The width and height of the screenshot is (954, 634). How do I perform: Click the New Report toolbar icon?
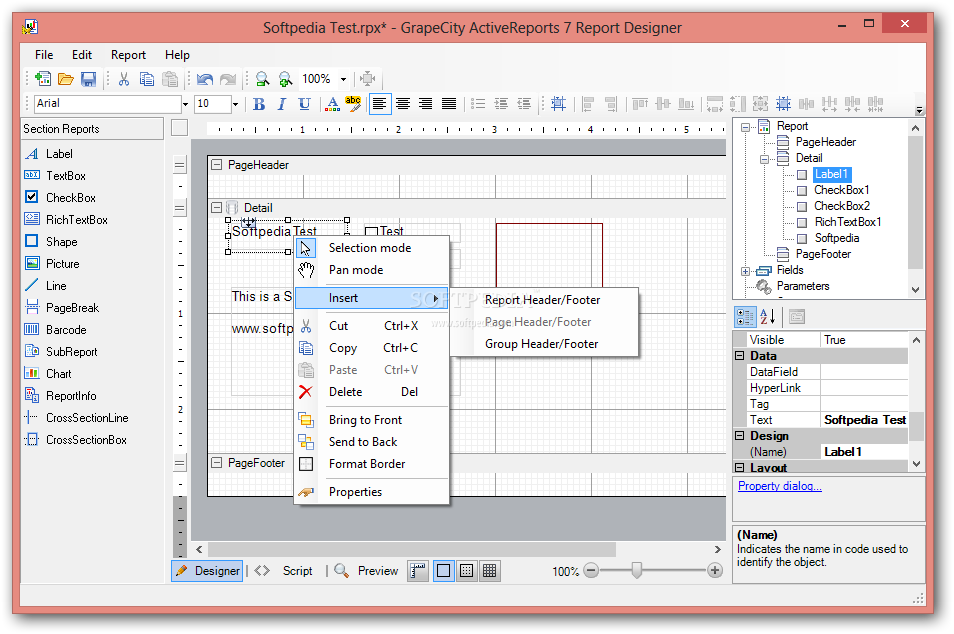pyautogui.click(x=43, y=79)
